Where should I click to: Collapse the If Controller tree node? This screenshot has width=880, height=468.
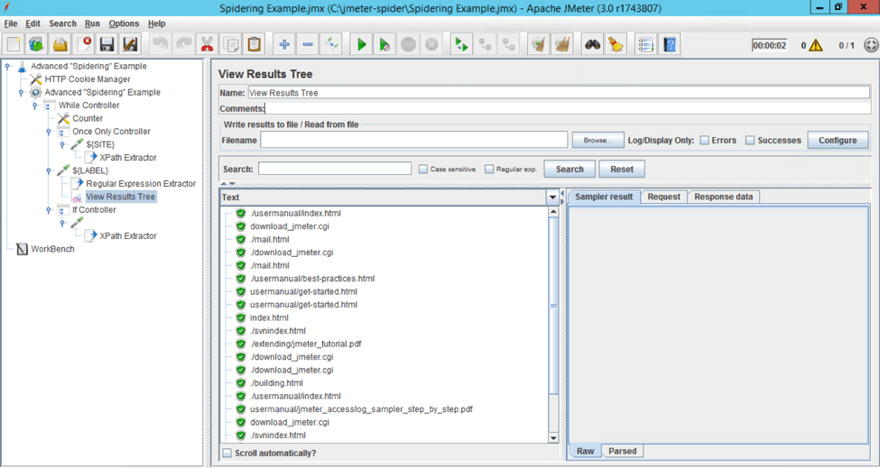pyautogui.click(x=47, y=211)
